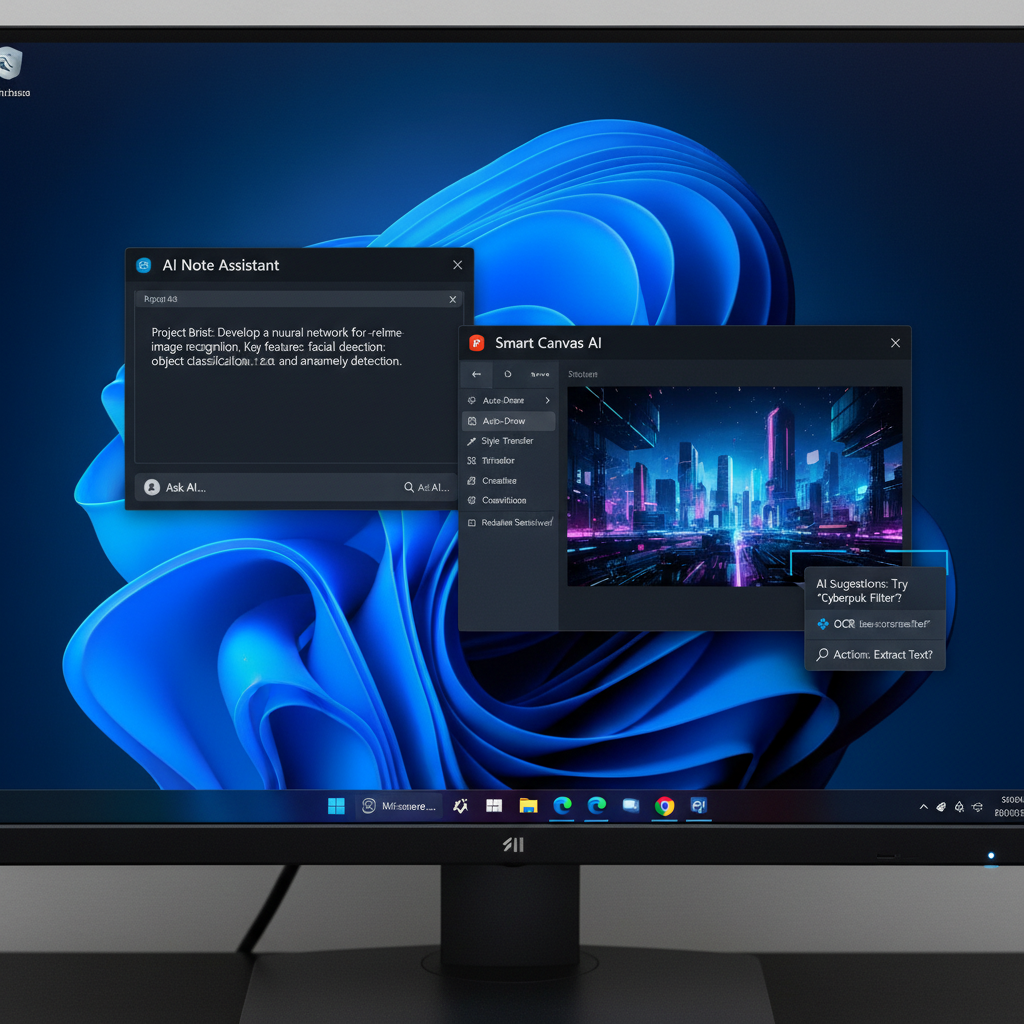This screenshot has height=1024, width=1024.
Task: Open the Composition sidebar entry
Action: (x=504, y=500)
